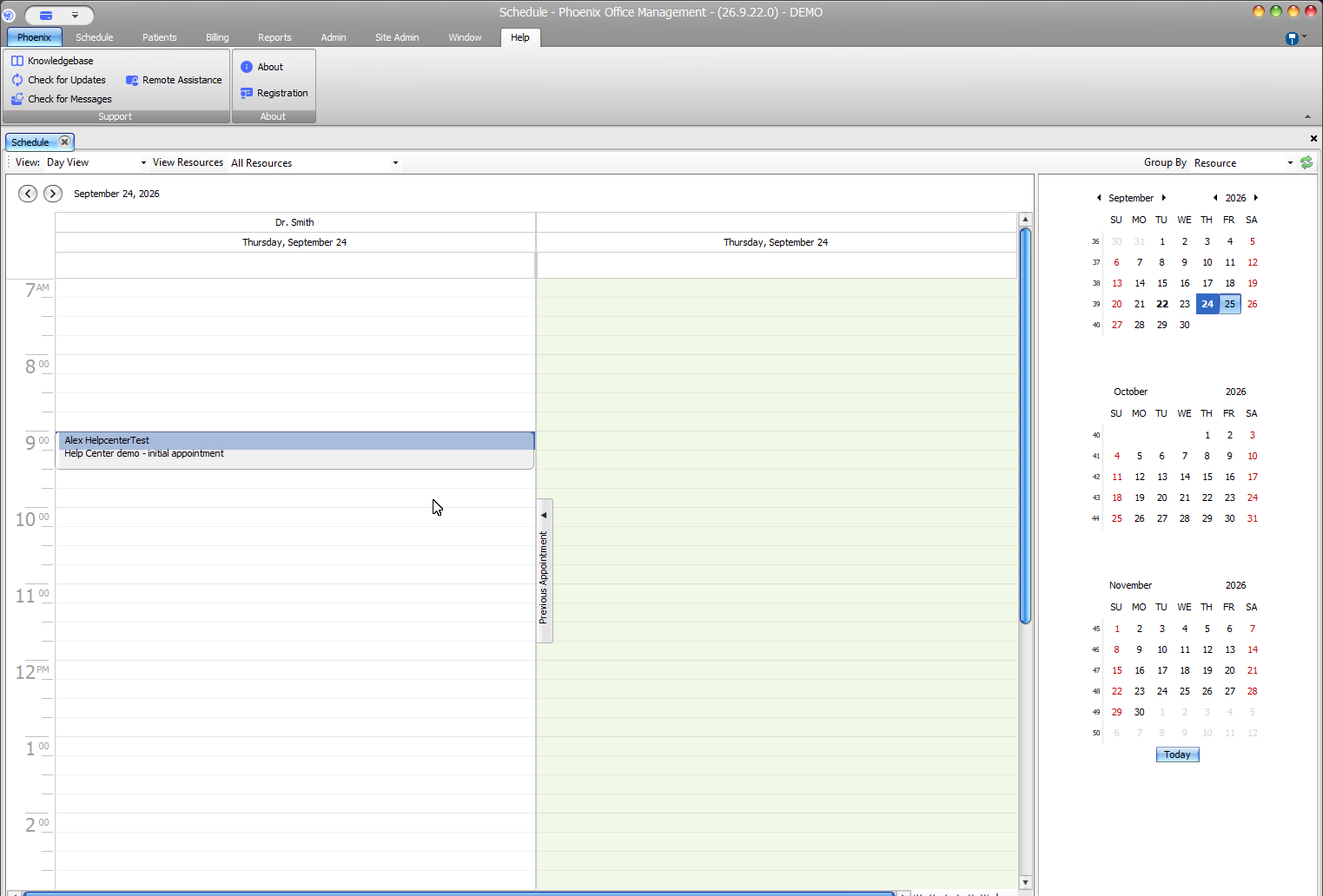
Task: Click the schedule scrollbar's up arrow
Action: coord(1025,220)
